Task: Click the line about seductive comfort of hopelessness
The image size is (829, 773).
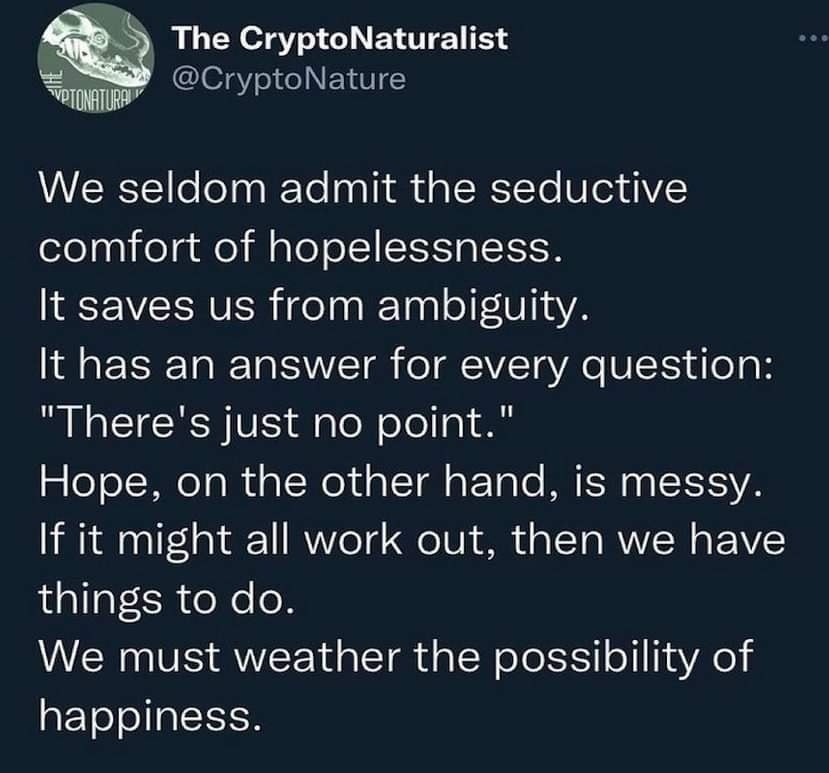Action: tap(361, 186)
